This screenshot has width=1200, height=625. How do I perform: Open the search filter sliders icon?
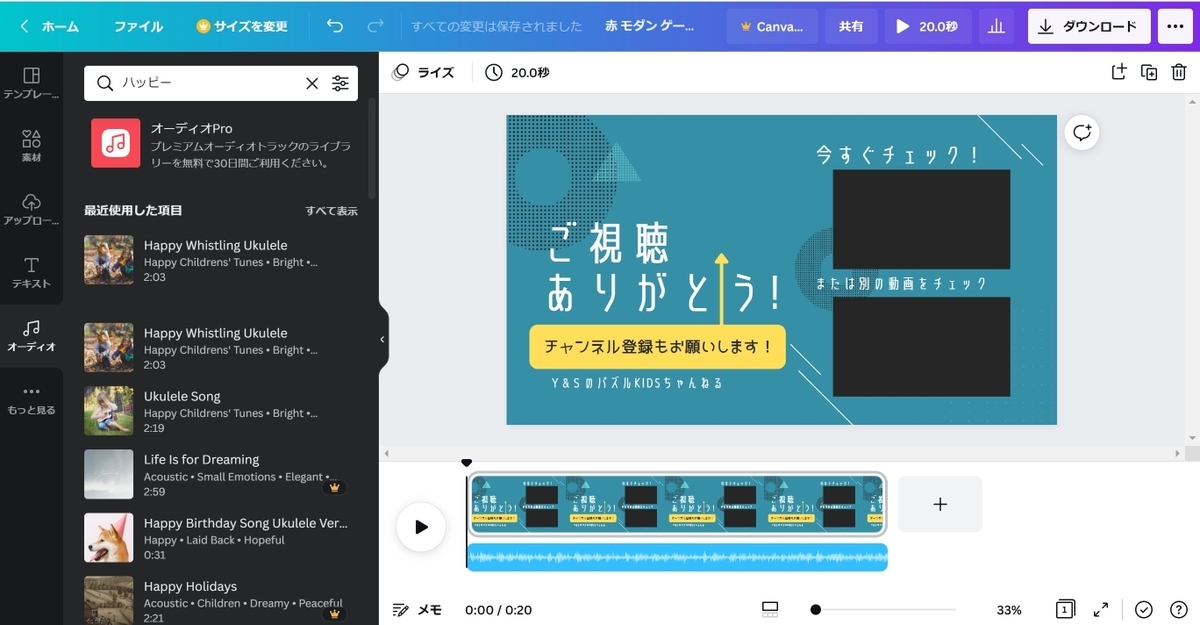(x=341, y=84)
